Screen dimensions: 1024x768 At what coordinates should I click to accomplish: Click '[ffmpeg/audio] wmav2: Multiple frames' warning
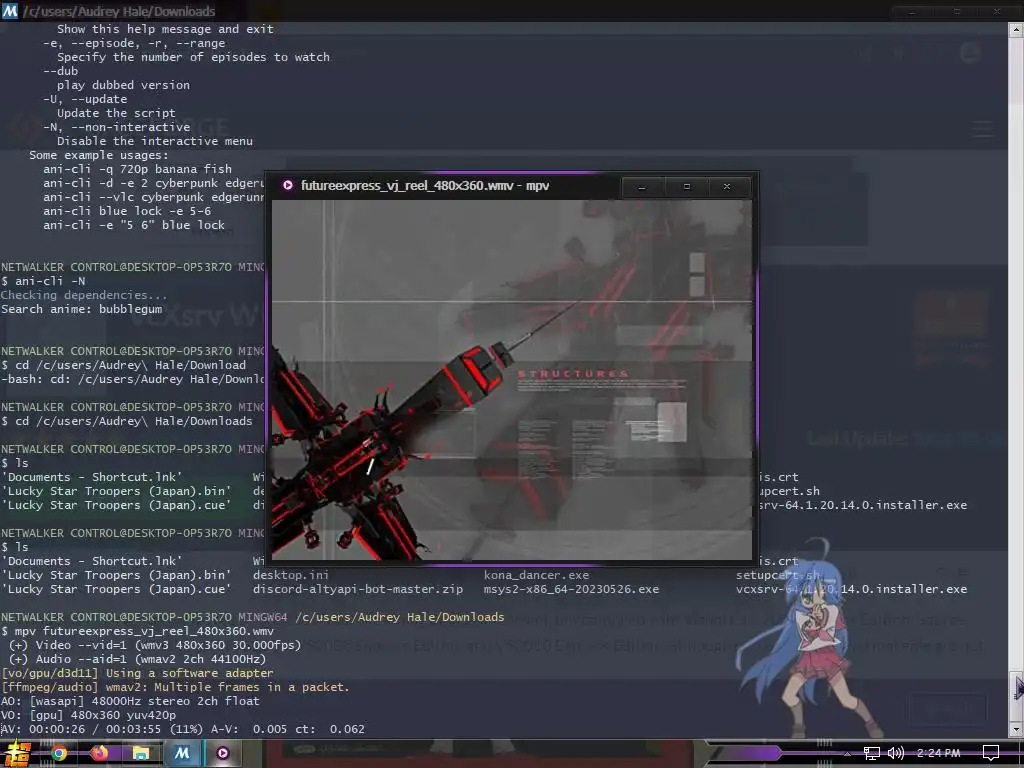click(x=176, y=687)
